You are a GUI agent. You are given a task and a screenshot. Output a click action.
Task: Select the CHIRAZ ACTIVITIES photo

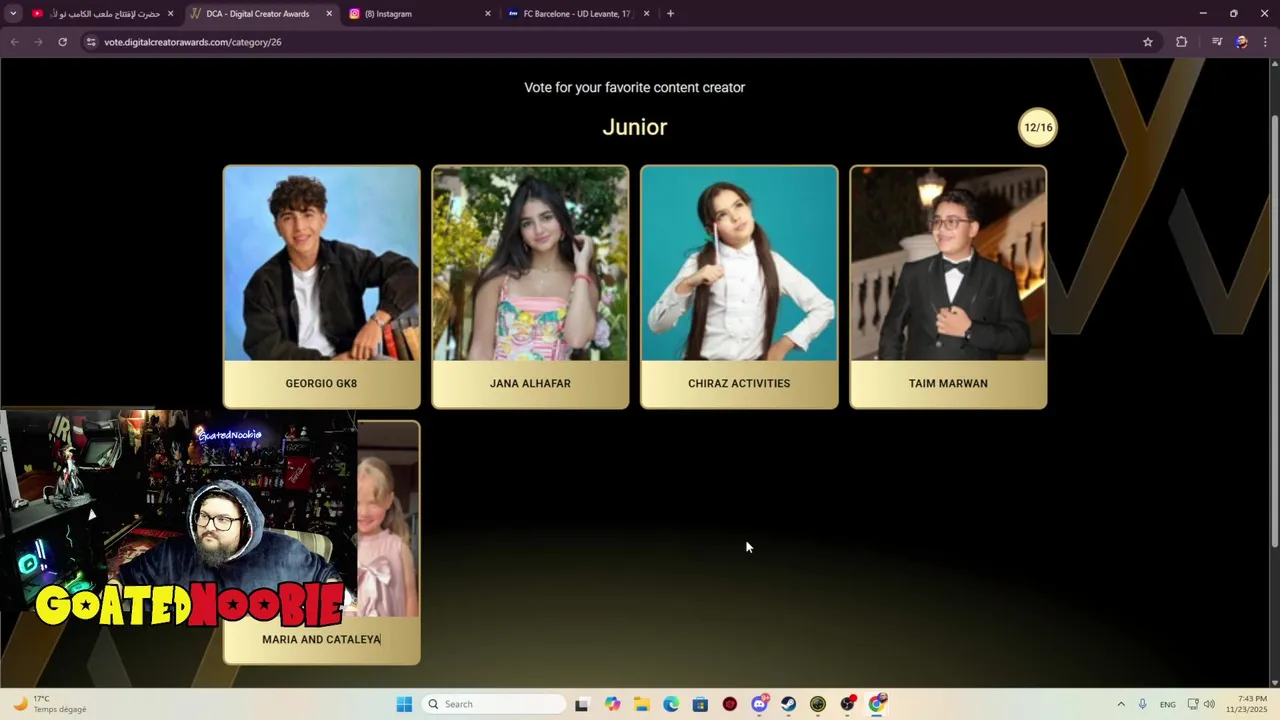point(739,263)
